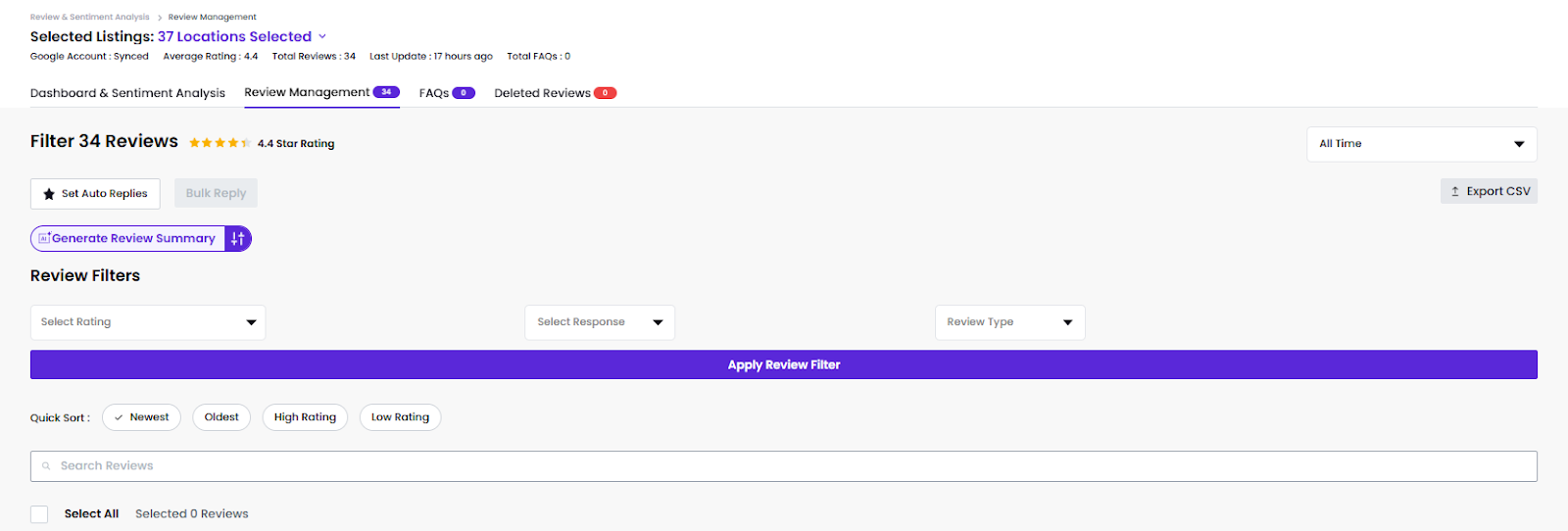The width and height of the screenshot is (1568, 531).
Task: Open the Review Type dropdown
Action: pyautogui.click(x=1010, y=322)
